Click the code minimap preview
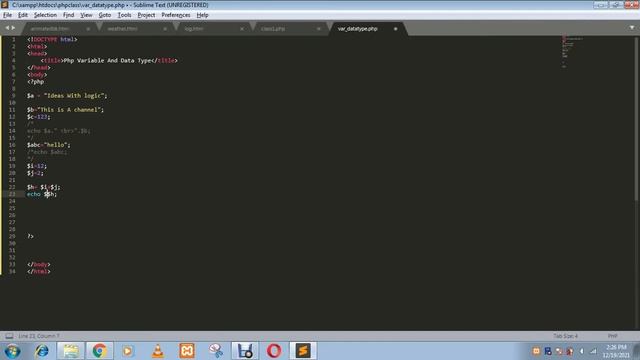This screenshot has width=640, height=360. 571,51
